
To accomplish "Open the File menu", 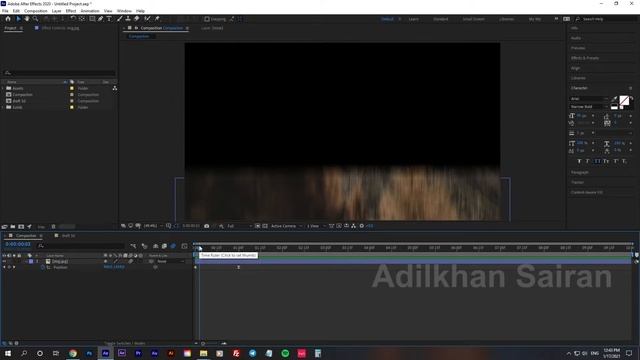I will click(5, 11).
